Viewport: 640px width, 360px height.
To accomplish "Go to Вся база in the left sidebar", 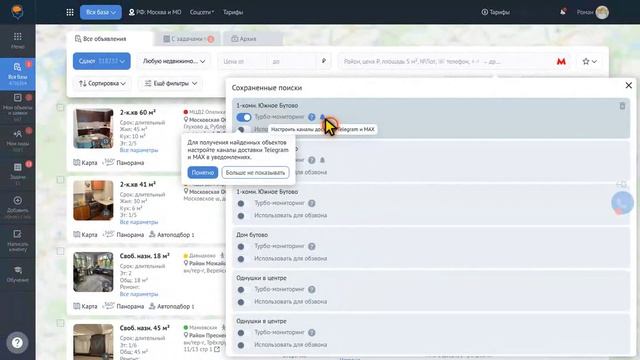I will [18, 74].
